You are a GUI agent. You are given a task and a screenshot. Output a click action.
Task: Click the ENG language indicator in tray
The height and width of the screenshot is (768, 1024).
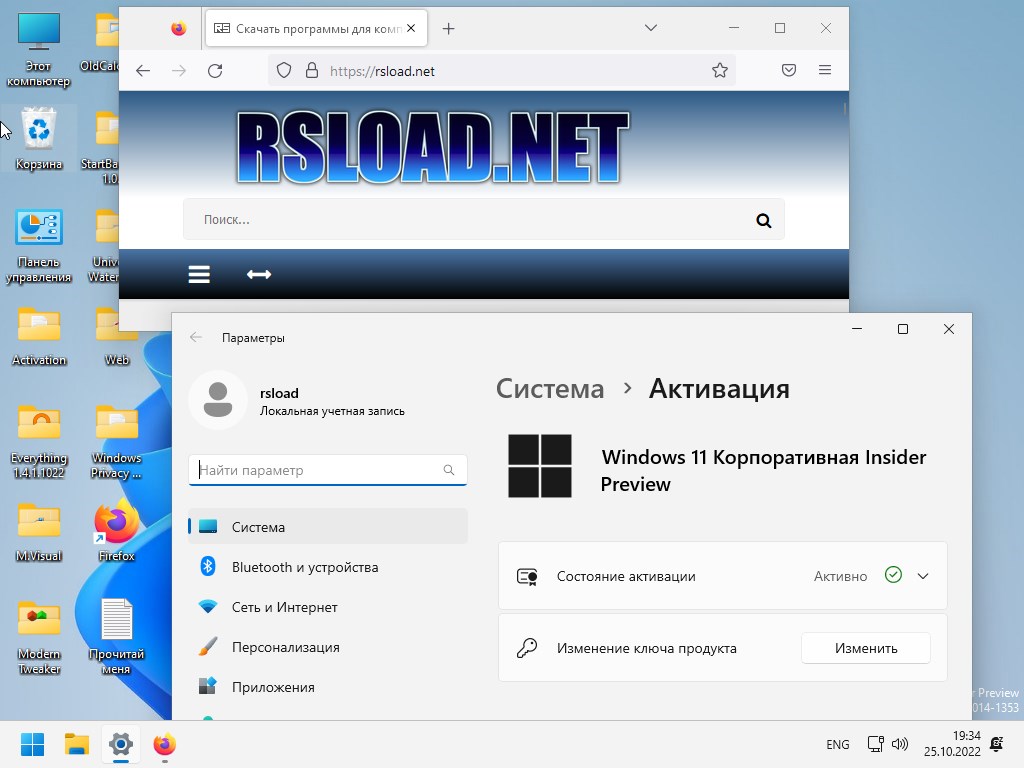(x=837, y=744)
